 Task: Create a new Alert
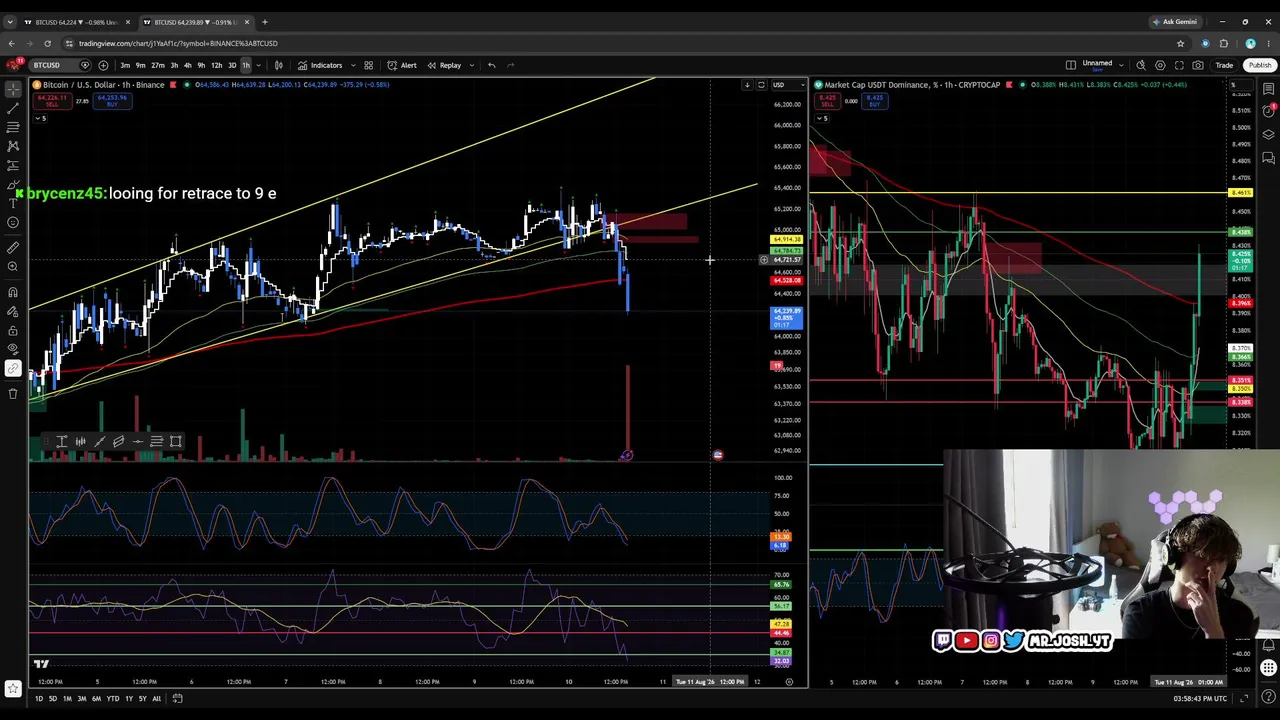402,65
